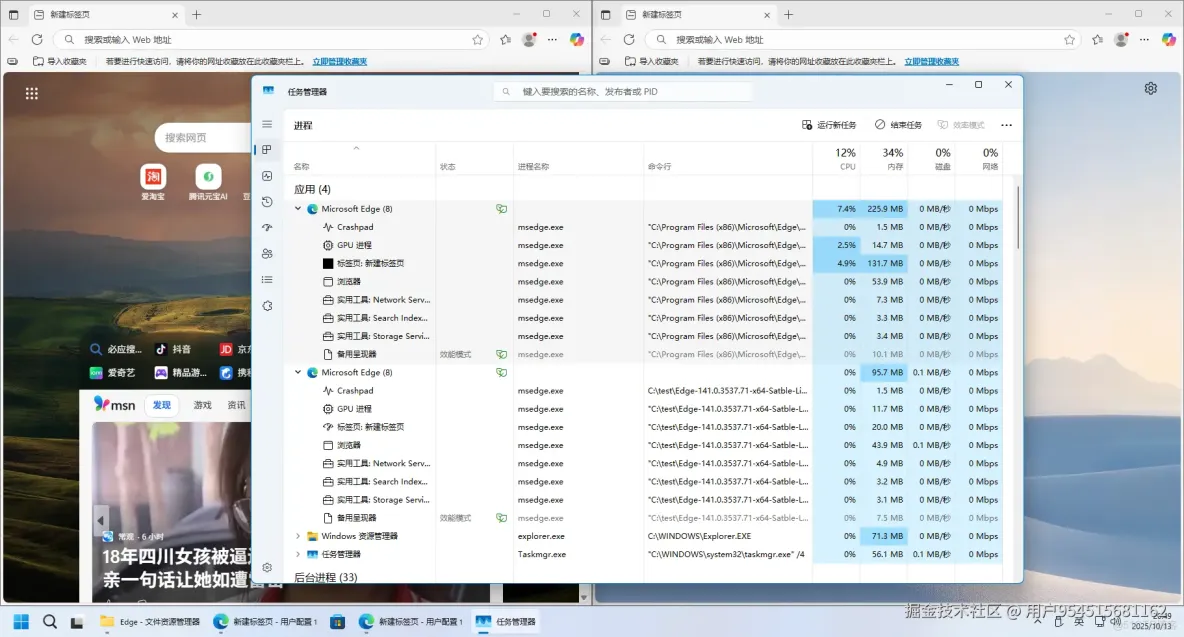This screenshot has width=1184, height=637.
Task: Open the Performance page in Task Manager sidebar
Action: [266, 177]
